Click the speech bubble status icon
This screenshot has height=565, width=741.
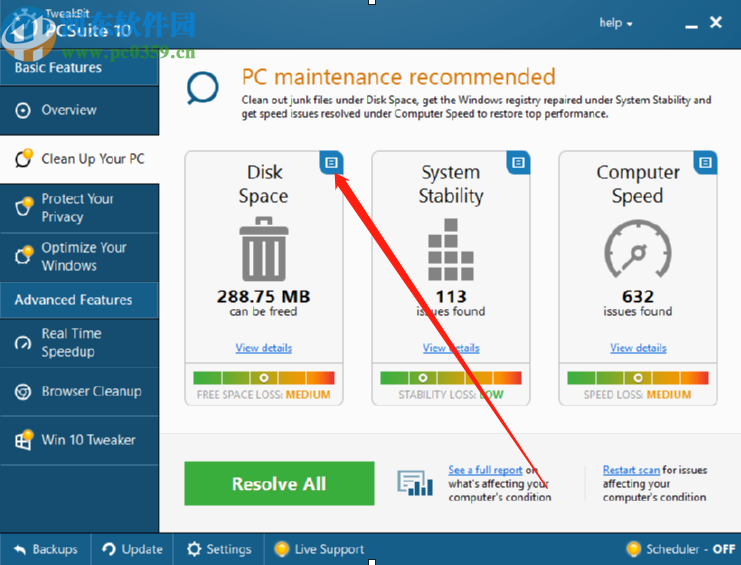203,88
